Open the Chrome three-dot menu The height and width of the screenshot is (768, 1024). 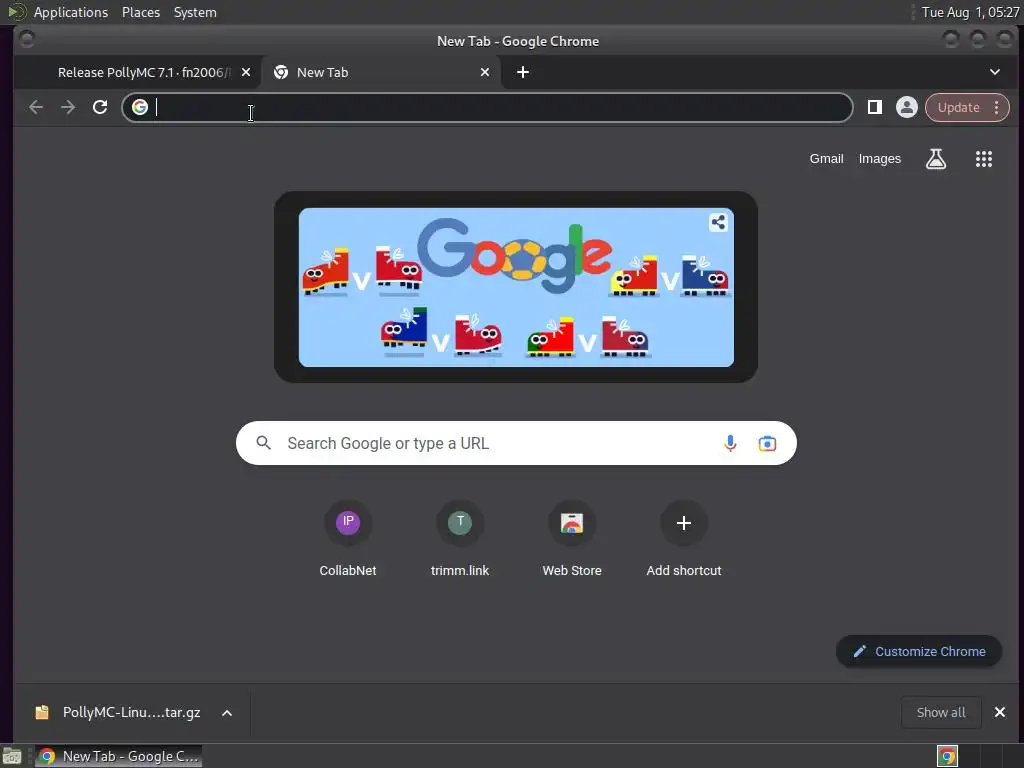pyautogui.click(x=997, y=107)
